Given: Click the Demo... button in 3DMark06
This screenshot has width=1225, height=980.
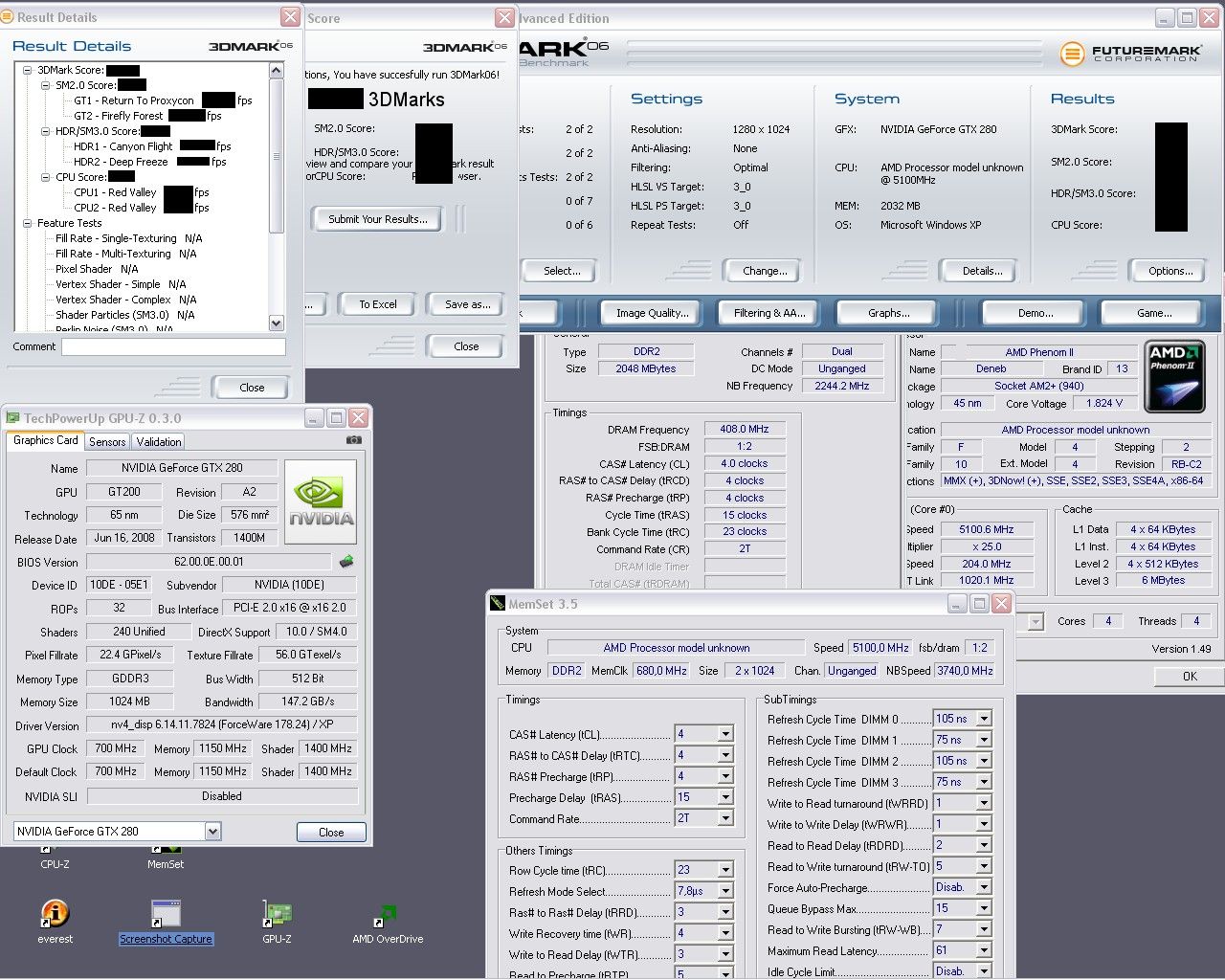Looking at the screenshot, I should [x=1036, y=313].
